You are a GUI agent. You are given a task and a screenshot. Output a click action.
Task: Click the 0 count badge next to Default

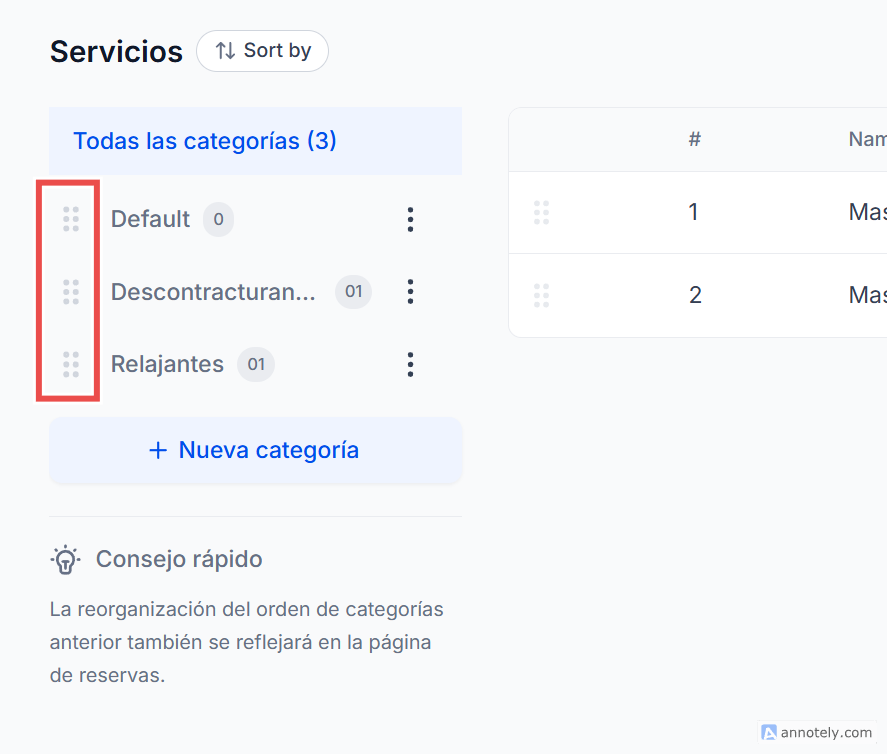pos(218,219)
